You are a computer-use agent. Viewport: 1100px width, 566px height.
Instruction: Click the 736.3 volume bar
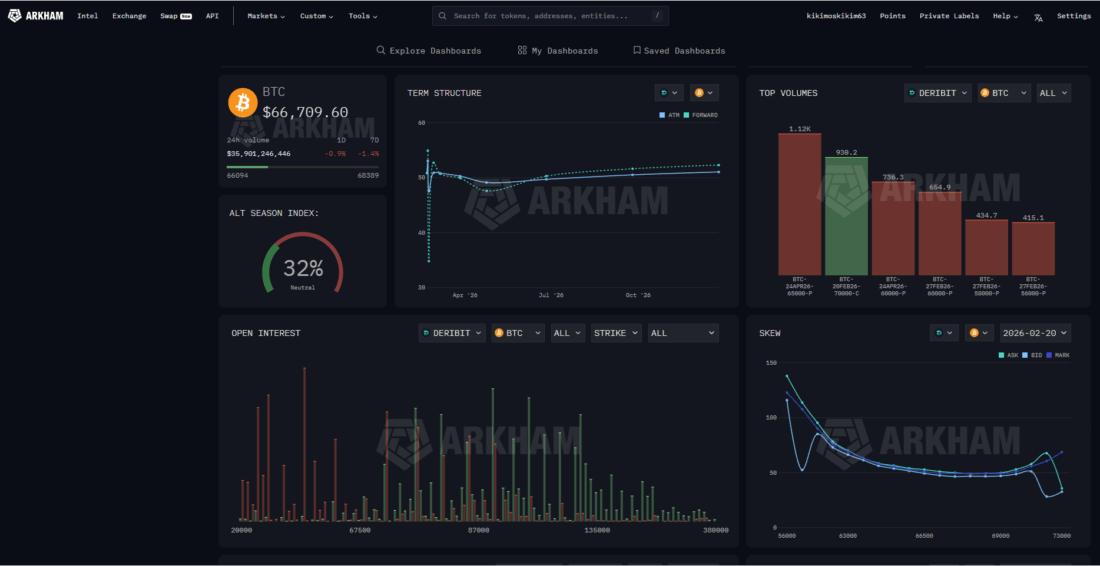point(893,228)
